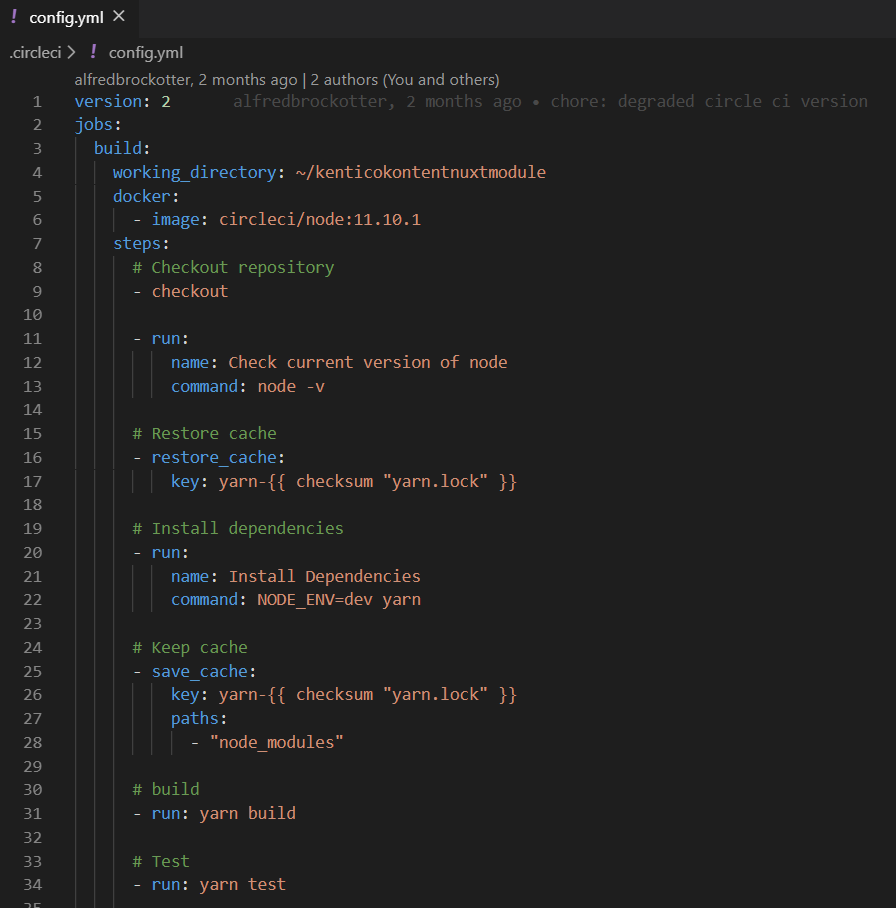
Task: Click the '# Install dependencies' comment
Action: coord(238,529)
